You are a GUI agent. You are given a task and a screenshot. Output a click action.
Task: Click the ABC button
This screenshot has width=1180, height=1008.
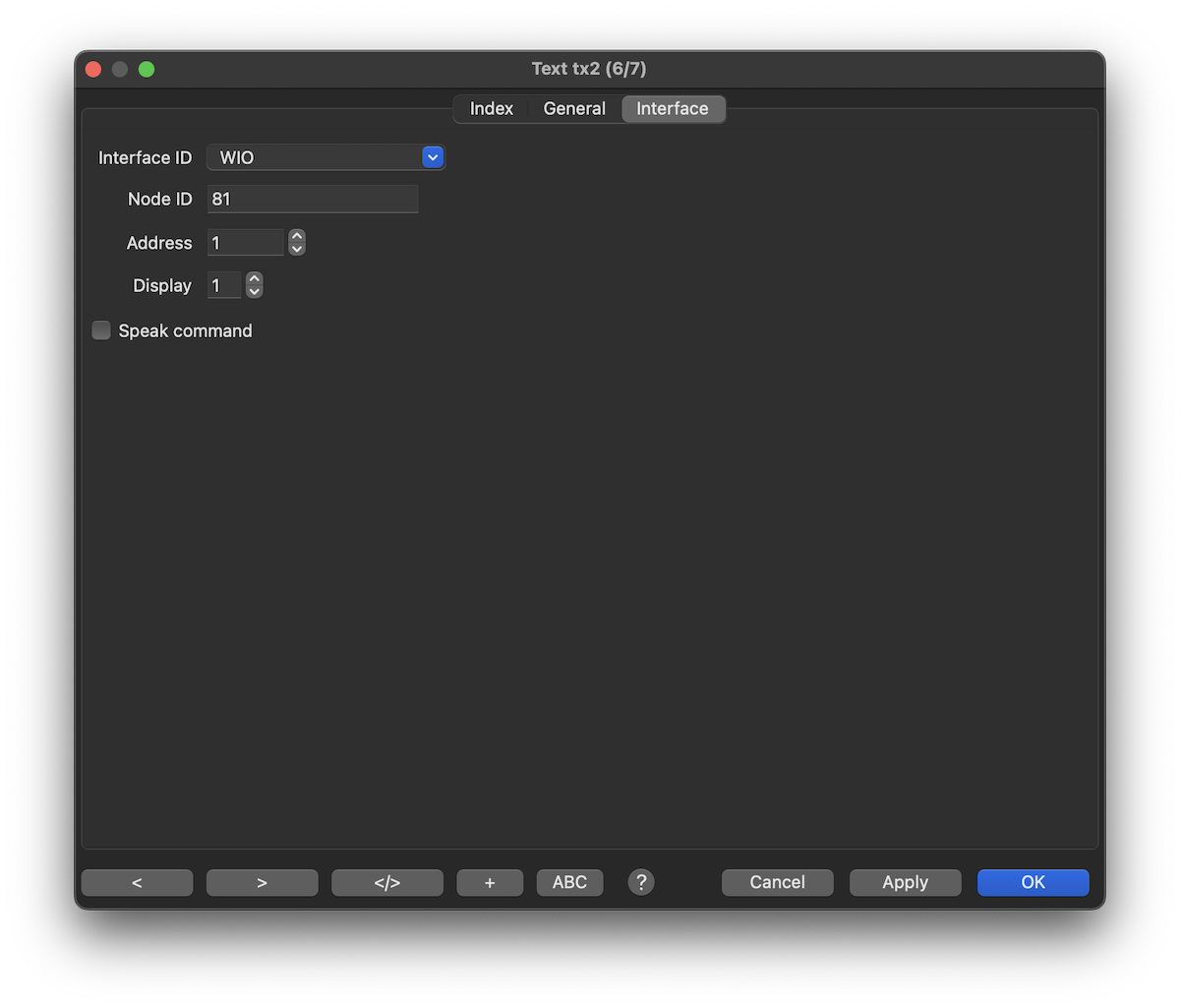[x=569, y=882]
